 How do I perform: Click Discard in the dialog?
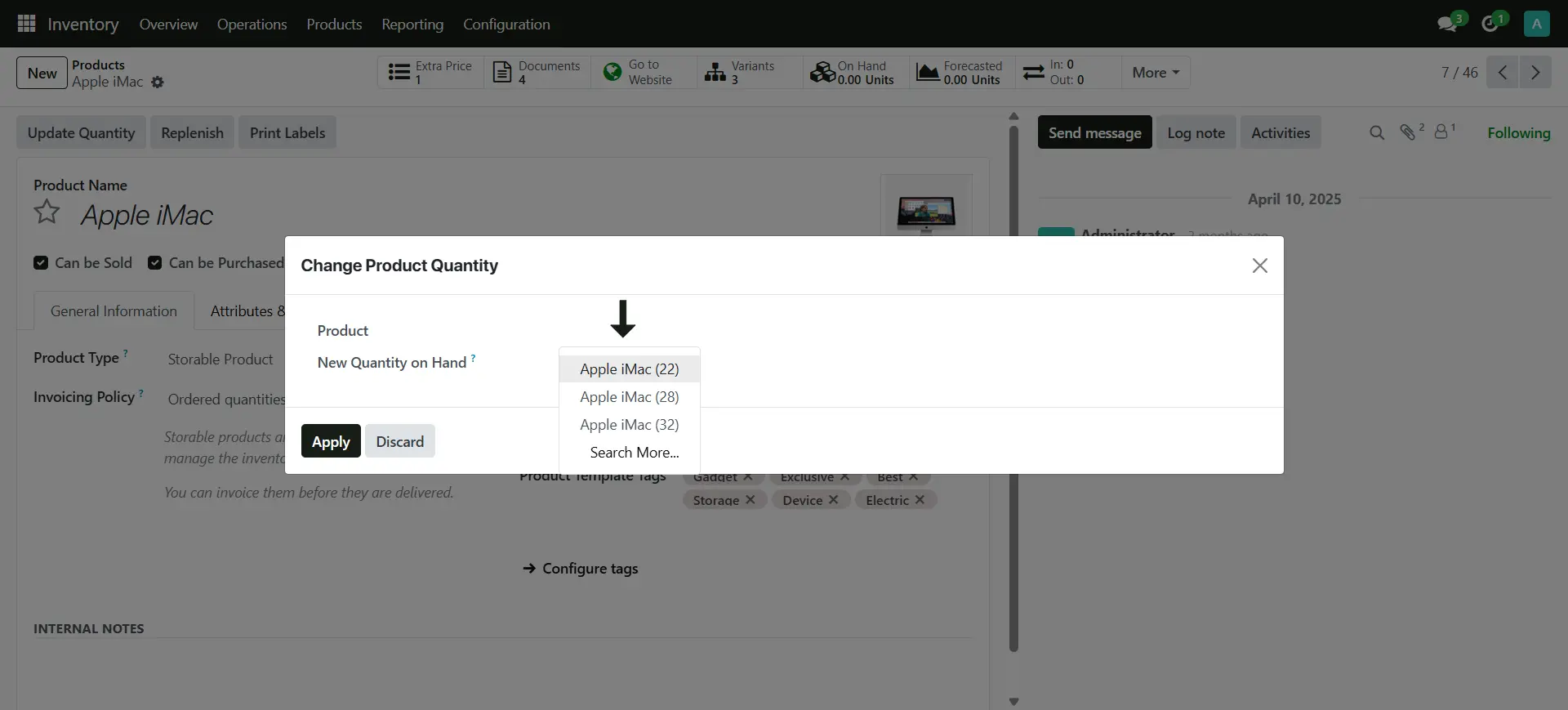tap(399, 442)
